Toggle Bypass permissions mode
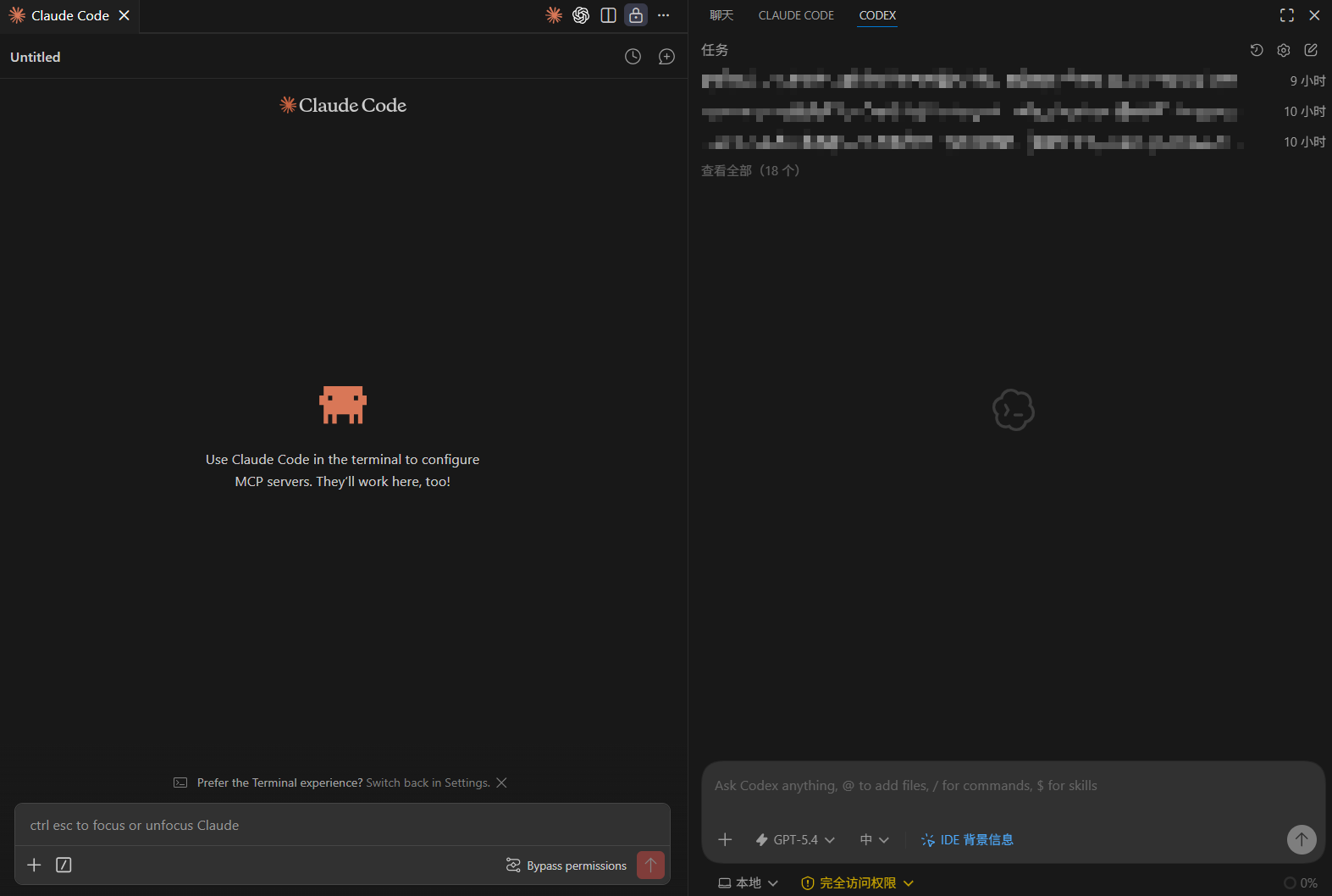The width and height of the screenshot is (1332, 896). click(567, 866)
